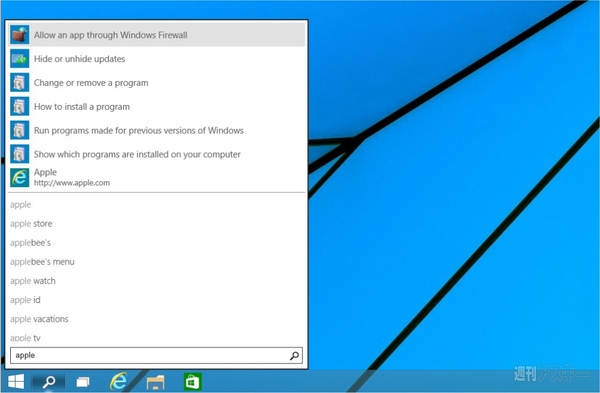Screen dimensions: 600x393
Task: Open Show which programs are installed result
Action: tap(157, 154)
